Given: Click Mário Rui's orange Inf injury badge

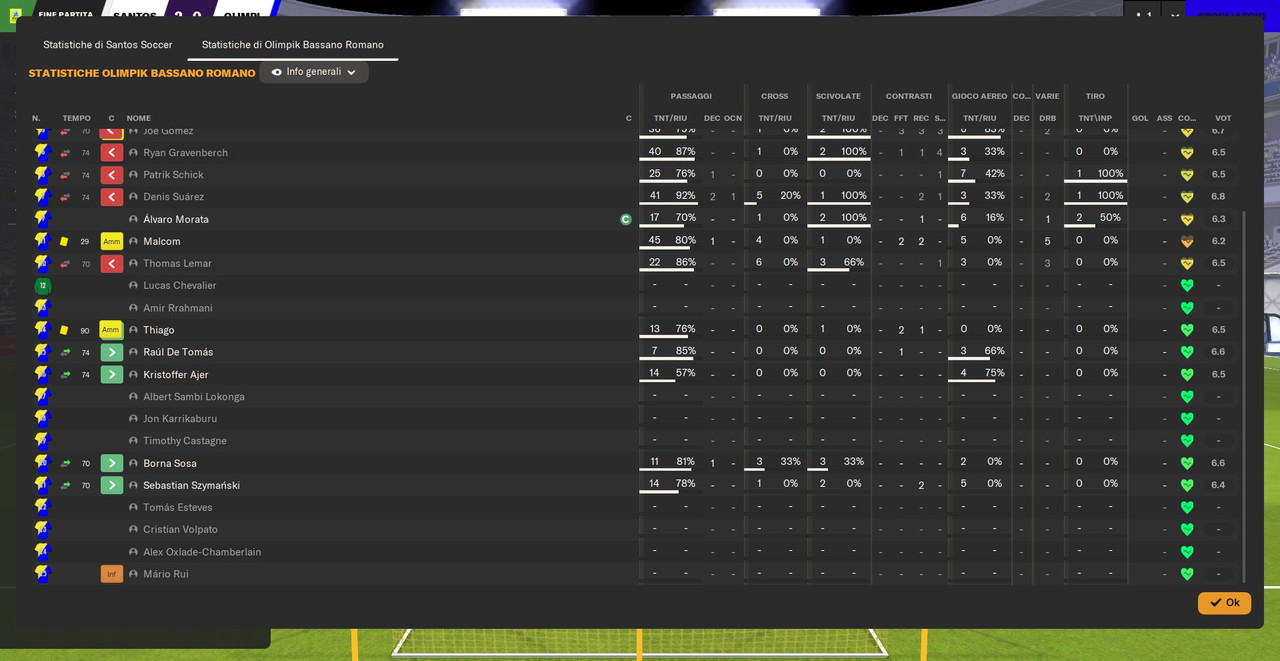Looking at the screenshot, I should 112,574.
